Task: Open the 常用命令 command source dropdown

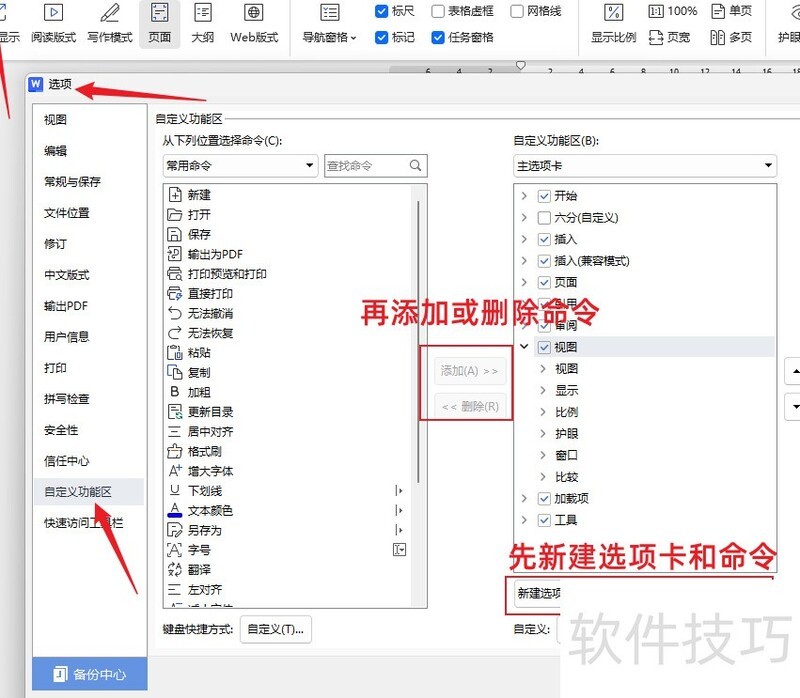Action: [x=240, y=166]
